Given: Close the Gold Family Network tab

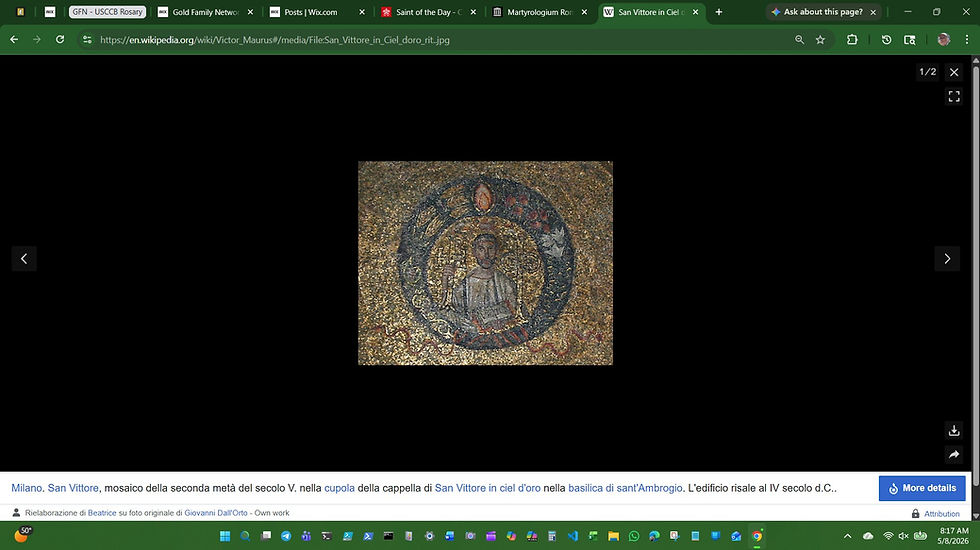Looking at the screenshot, I should coord(251,12).
